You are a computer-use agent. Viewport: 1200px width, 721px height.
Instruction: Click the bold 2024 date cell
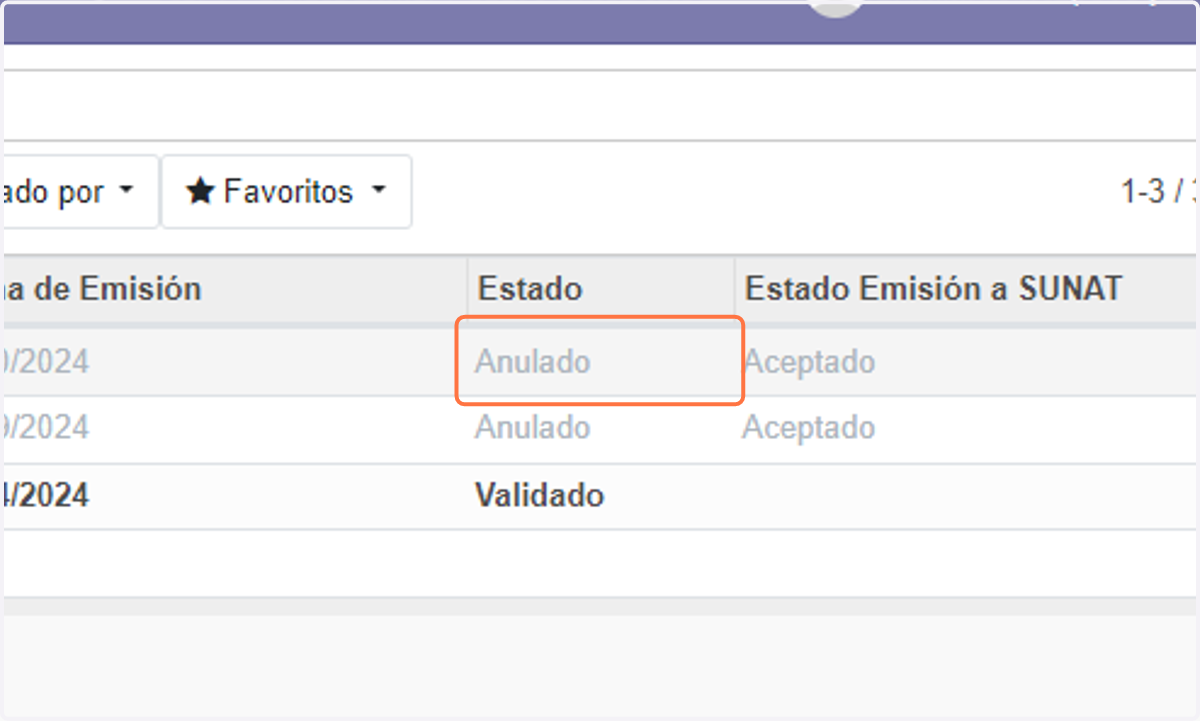[x=234, y=495]
